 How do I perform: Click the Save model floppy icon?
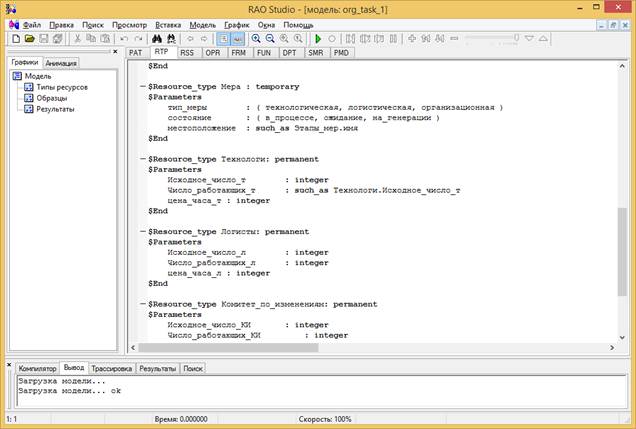pyautogui.click(x=43, y=39)
